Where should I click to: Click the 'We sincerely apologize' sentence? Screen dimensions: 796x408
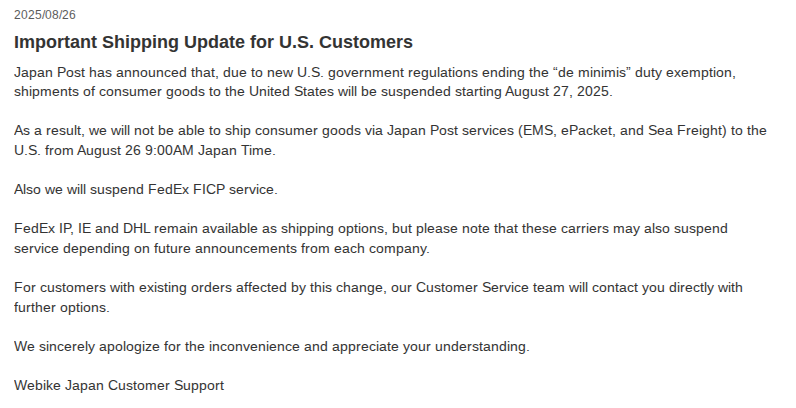272,347
